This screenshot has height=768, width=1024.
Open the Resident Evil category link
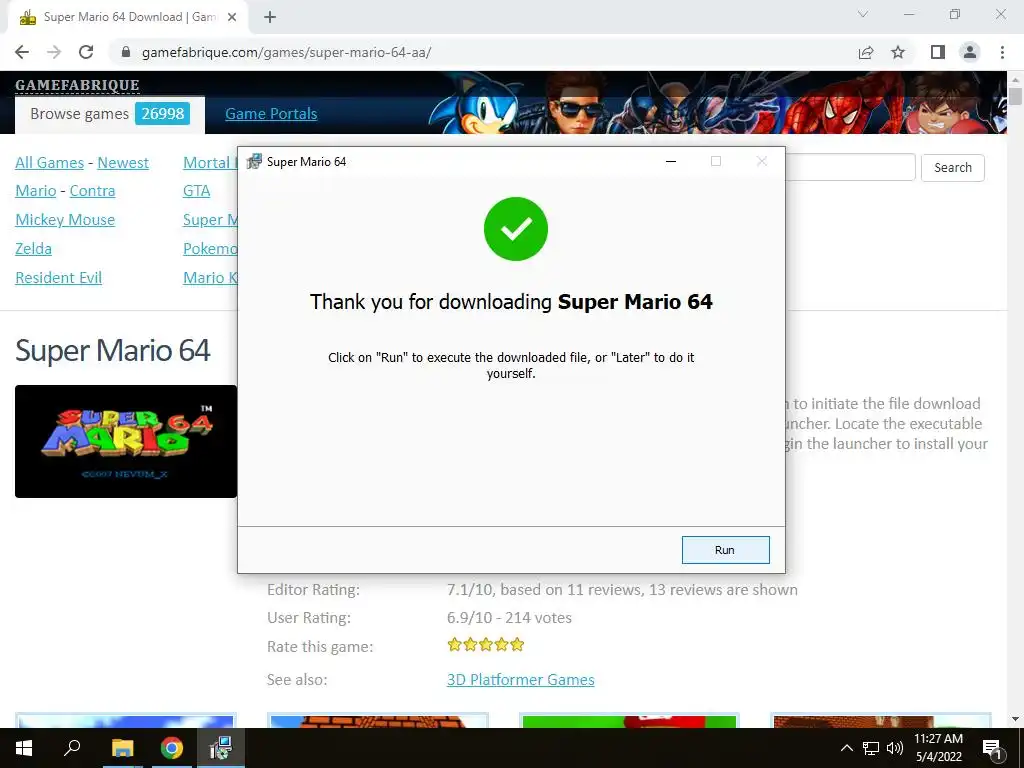pos(59,278)
